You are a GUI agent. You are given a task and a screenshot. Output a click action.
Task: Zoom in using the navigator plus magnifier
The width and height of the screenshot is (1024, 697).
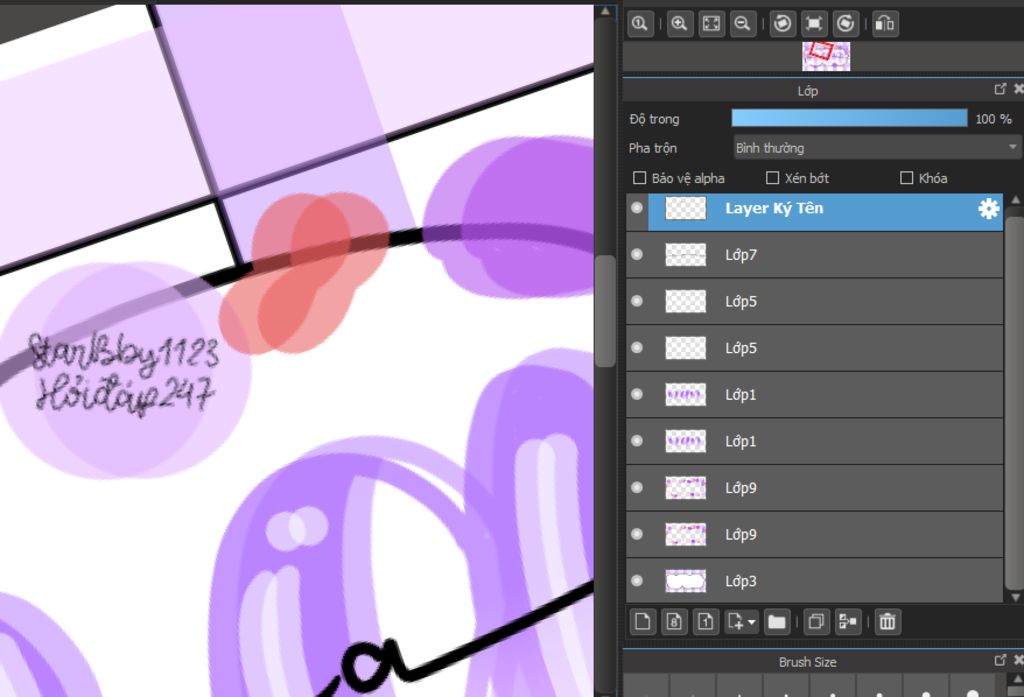(679, 24)
